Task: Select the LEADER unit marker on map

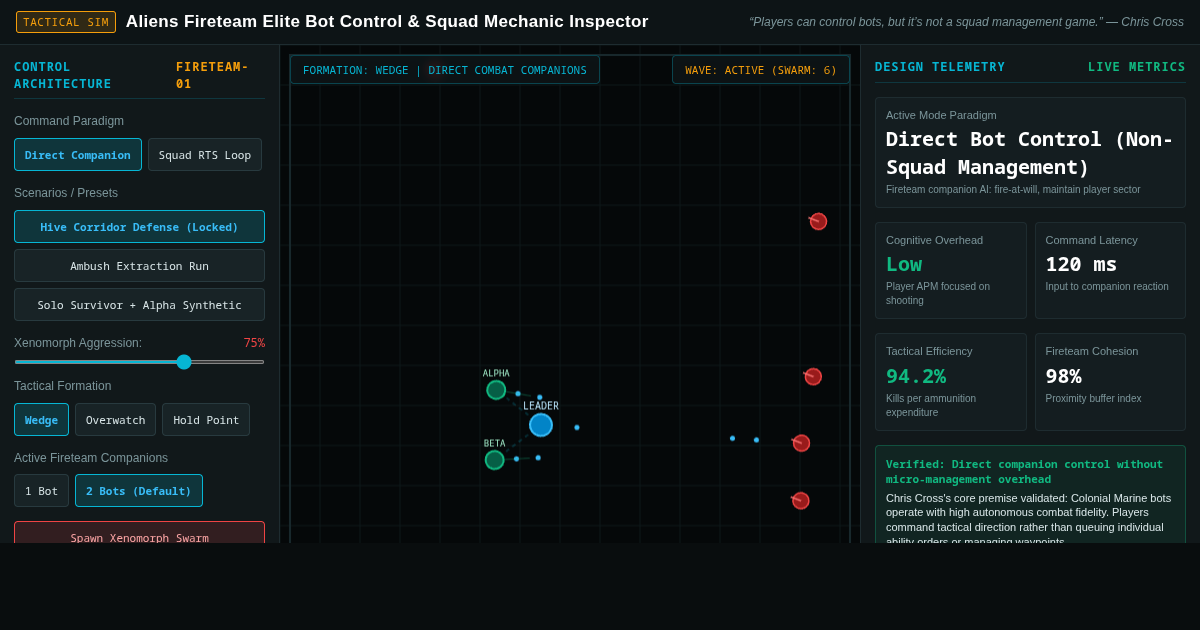Action: (541, 425)
